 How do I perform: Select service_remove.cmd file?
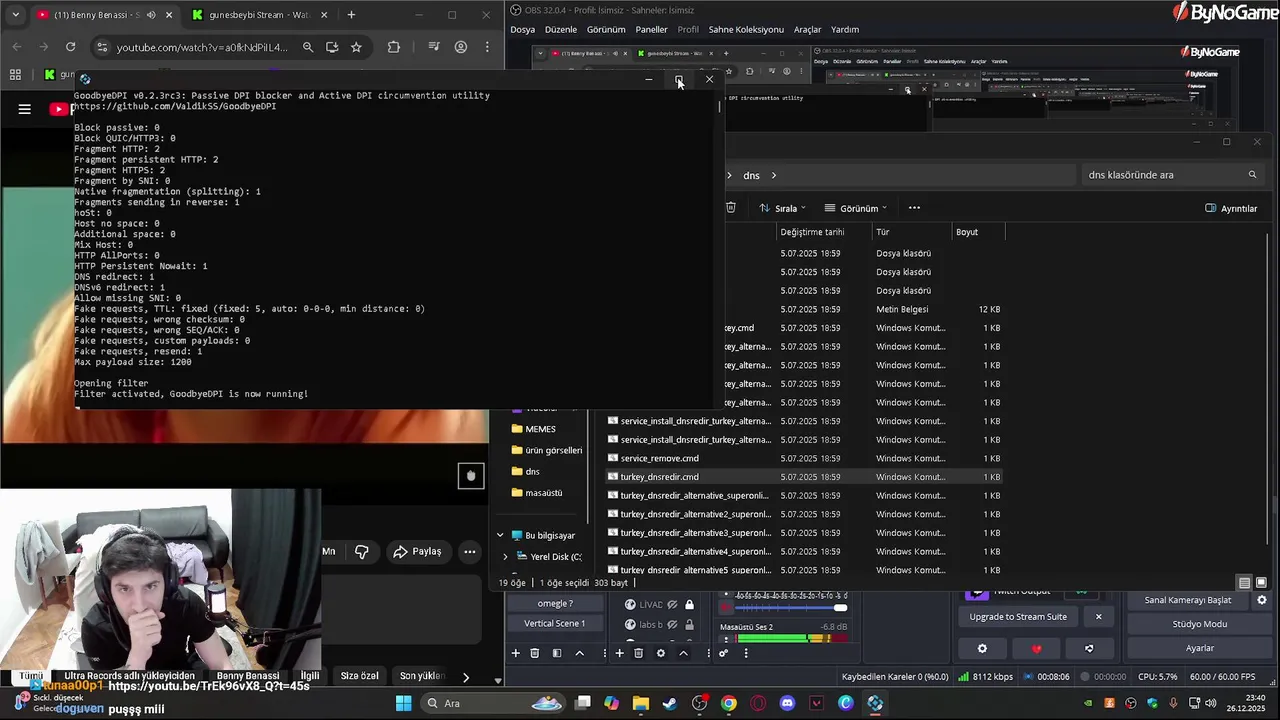pyautogui.click(x=804, y=458)
